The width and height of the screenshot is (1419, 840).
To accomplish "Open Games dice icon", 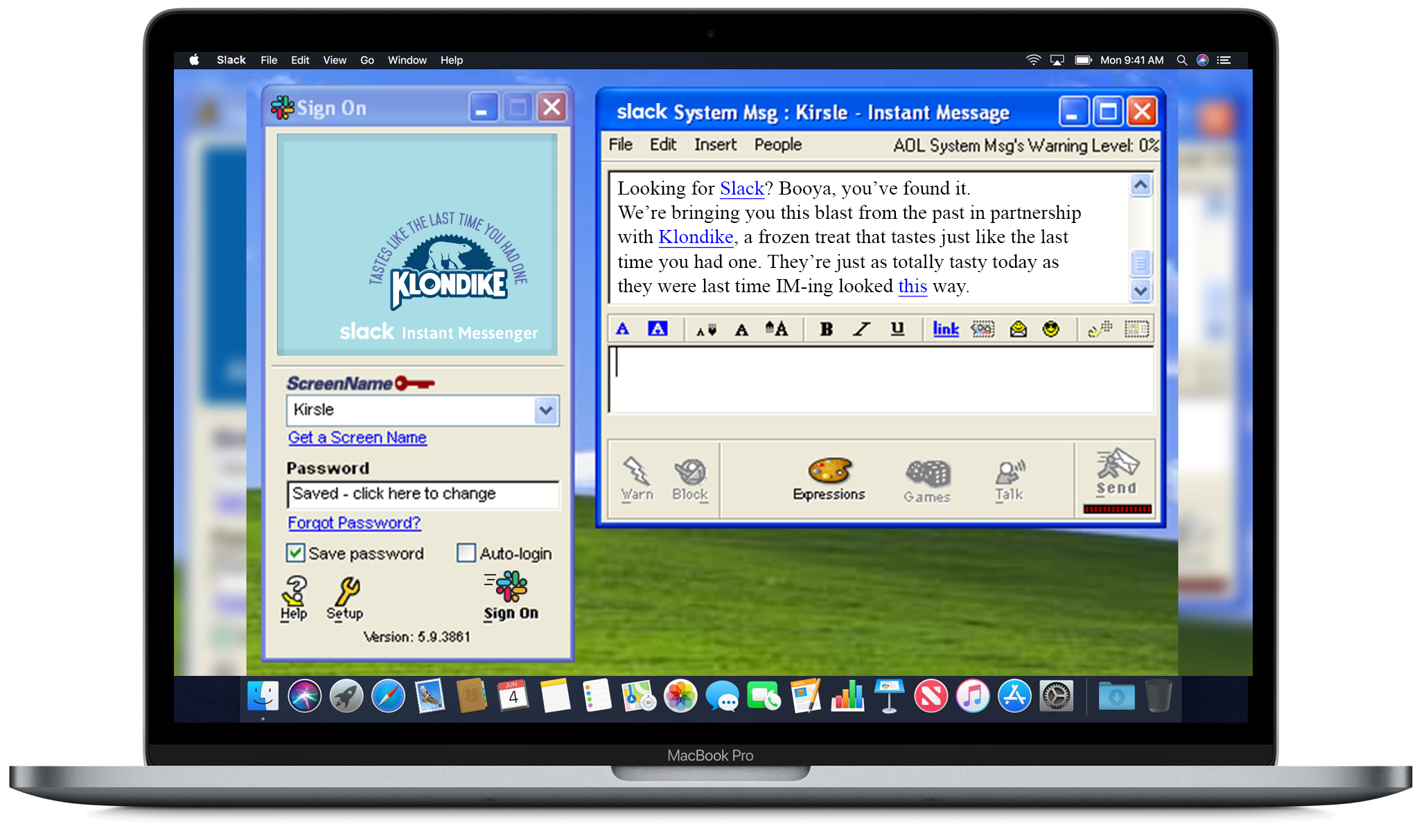I will [x=927, y=481].
